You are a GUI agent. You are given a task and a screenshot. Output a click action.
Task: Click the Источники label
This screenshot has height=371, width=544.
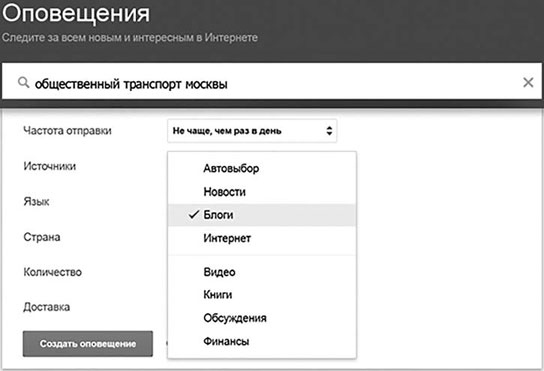[50, 166]
